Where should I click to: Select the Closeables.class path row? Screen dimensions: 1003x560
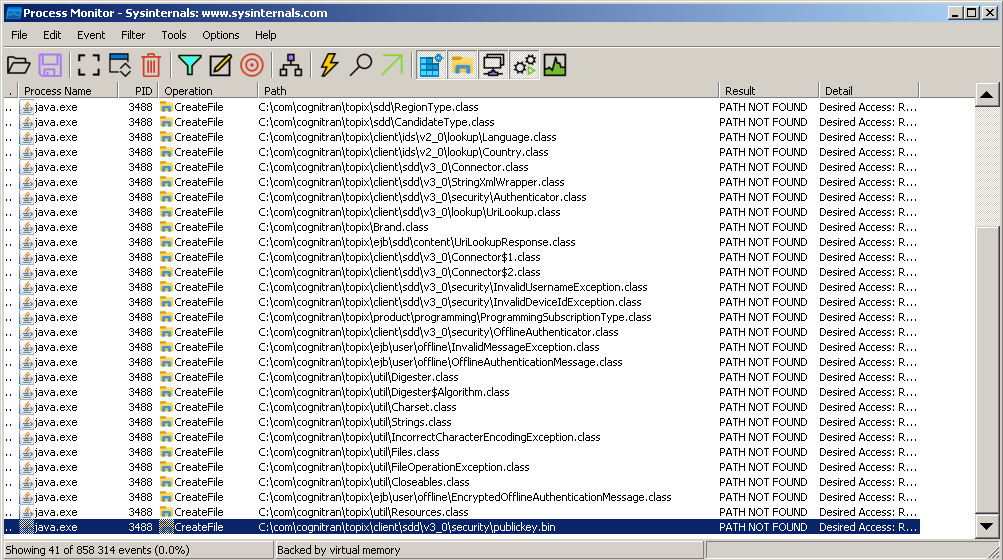click(461, 482)
